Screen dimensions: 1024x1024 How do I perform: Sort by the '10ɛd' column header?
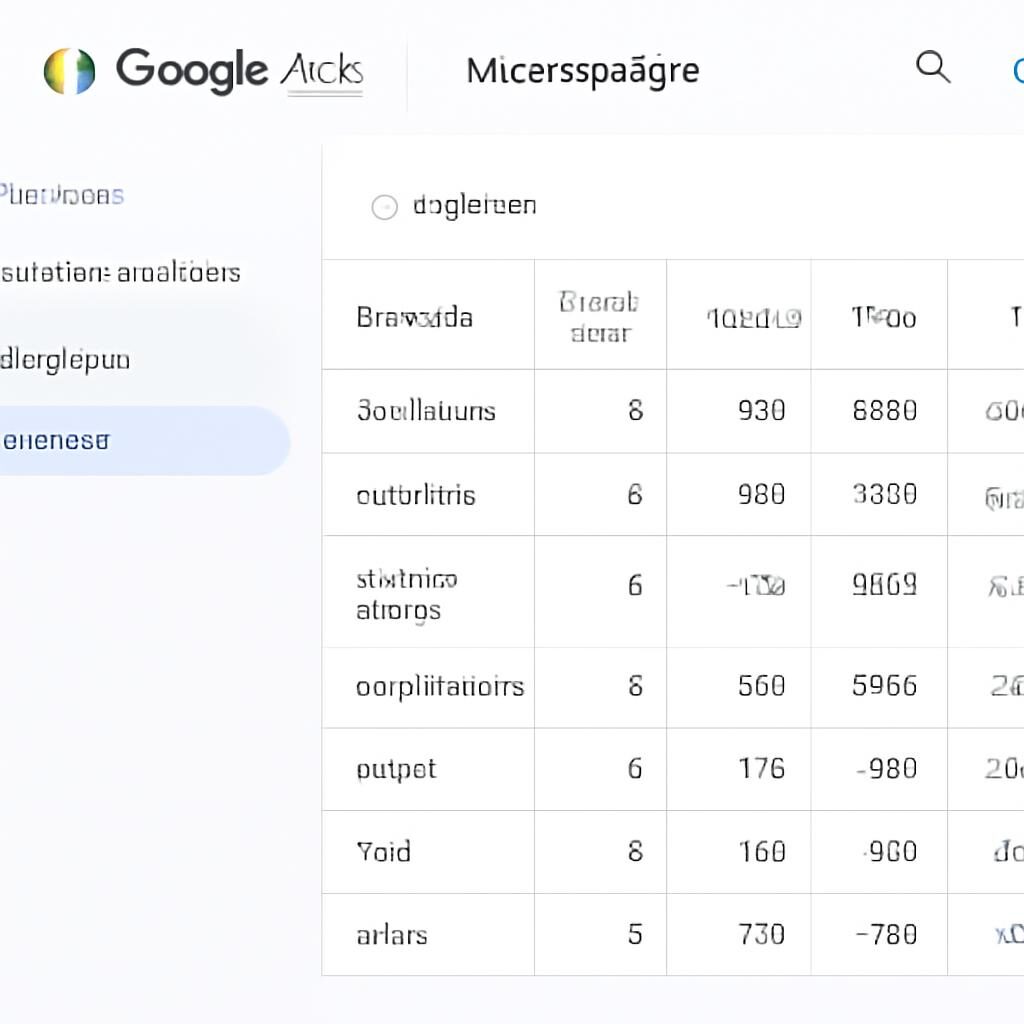(754, 318)
